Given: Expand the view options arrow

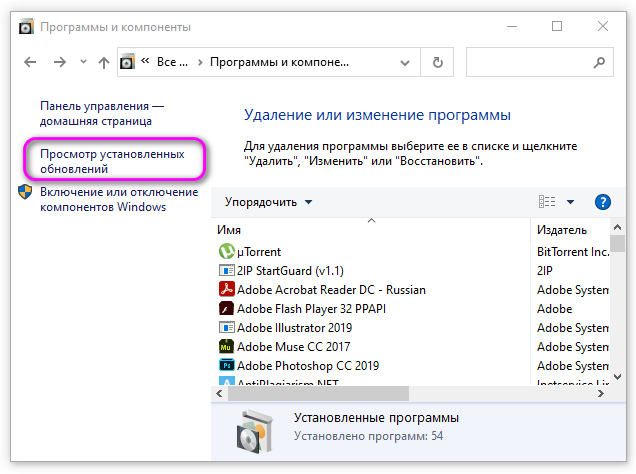Looking at the screenshot, I should pos(570,202).
